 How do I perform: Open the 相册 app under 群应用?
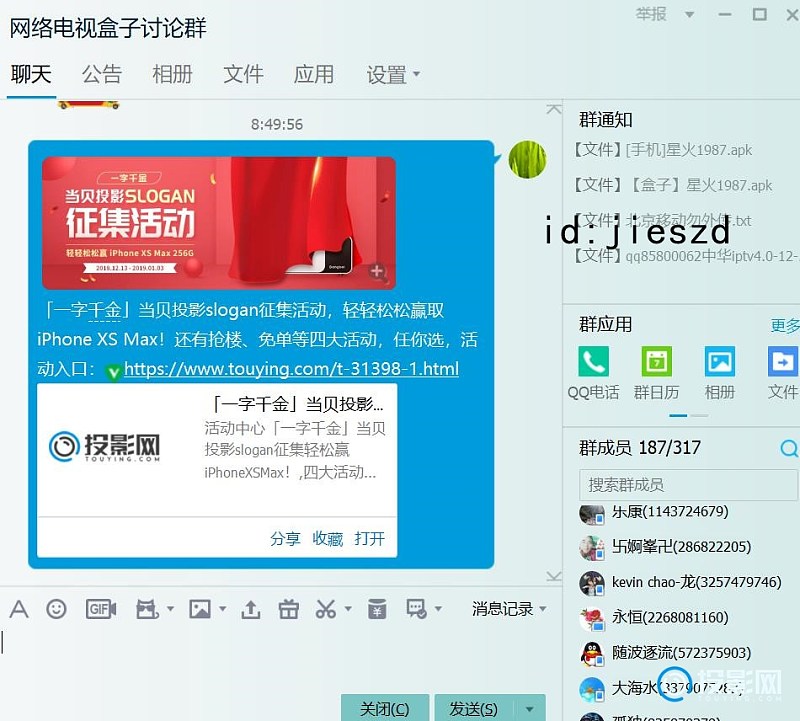[720, 361]
